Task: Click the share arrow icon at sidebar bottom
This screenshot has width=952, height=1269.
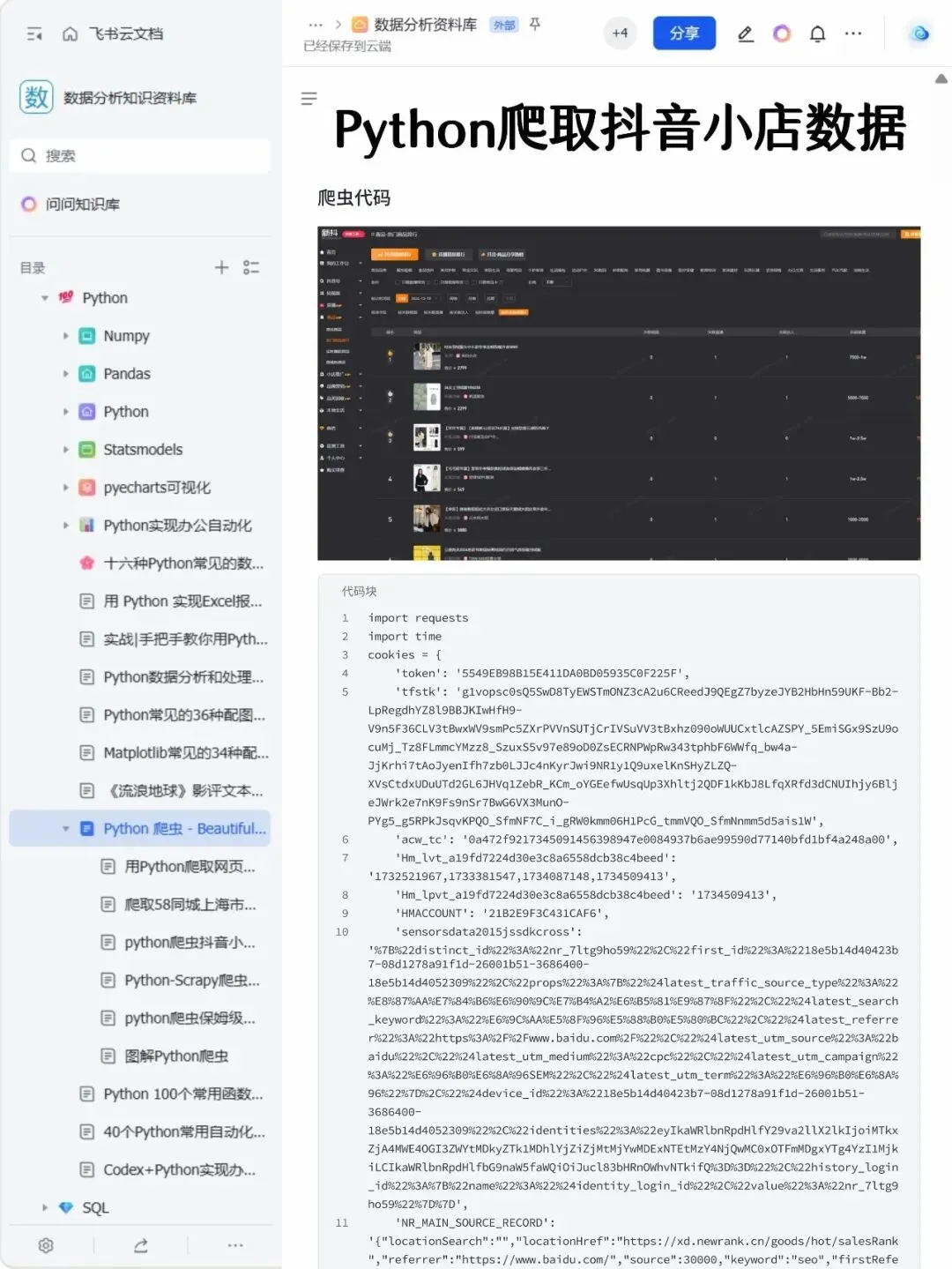Action: pos(140,1245)
